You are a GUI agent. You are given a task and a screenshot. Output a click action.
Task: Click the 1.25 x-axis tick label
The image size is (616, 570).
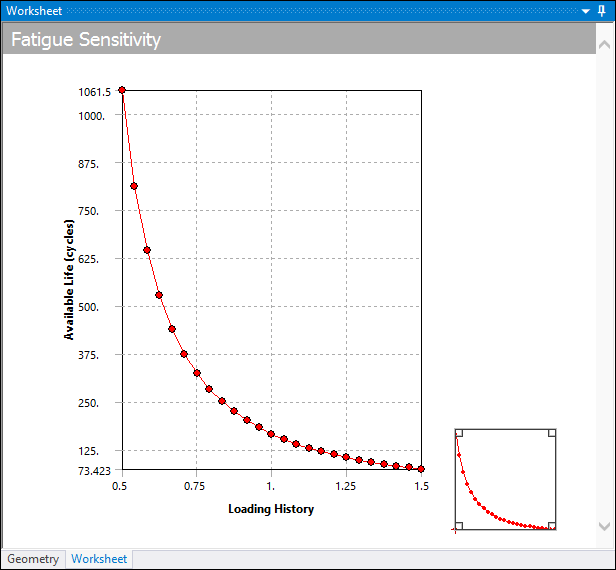[x=345, y=486]
